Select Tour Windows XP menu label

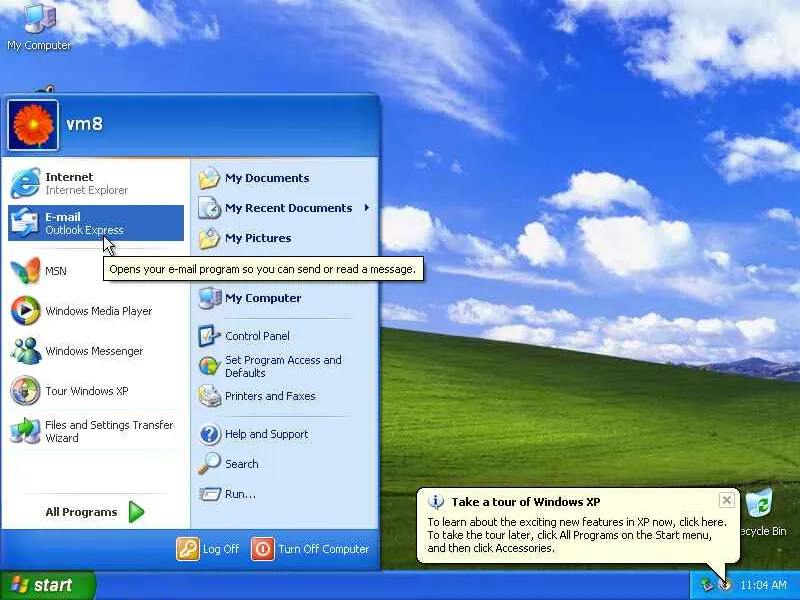[87, 391]
